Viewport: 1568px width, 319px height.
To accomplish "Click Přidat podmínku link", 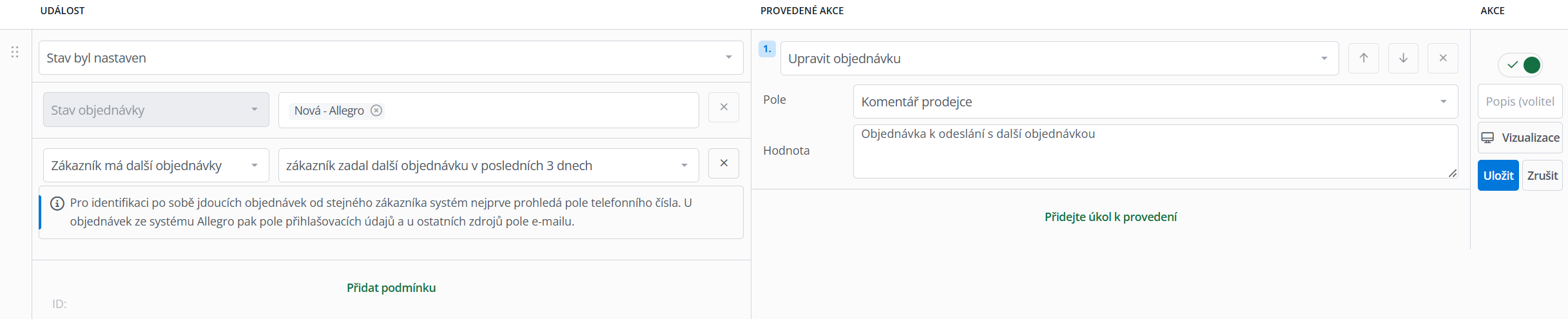I will [x=391, y=287].
